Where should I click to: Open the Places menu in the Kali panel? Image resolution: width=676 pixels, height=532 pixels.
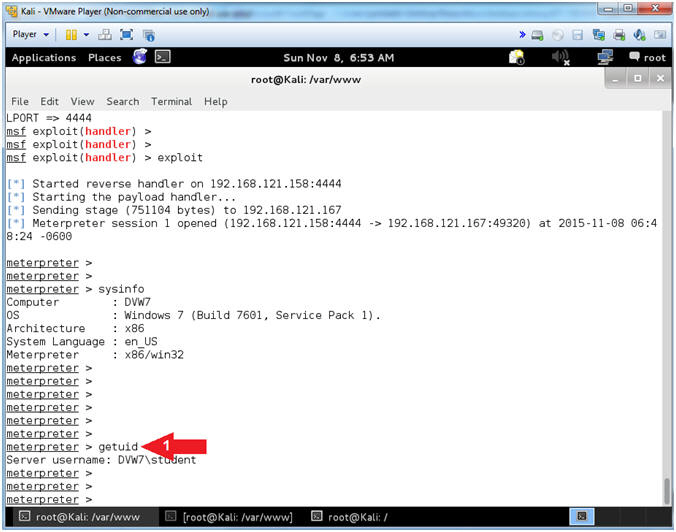click(x=105, y=58)
